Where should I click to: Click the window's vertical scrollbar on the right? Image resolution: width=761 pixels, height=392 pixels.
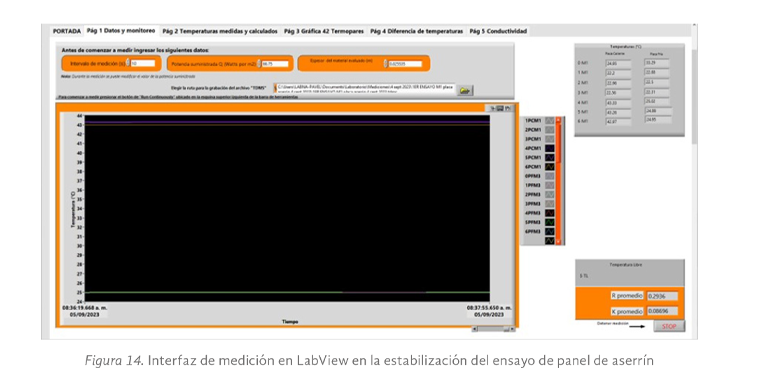(694, 97)
